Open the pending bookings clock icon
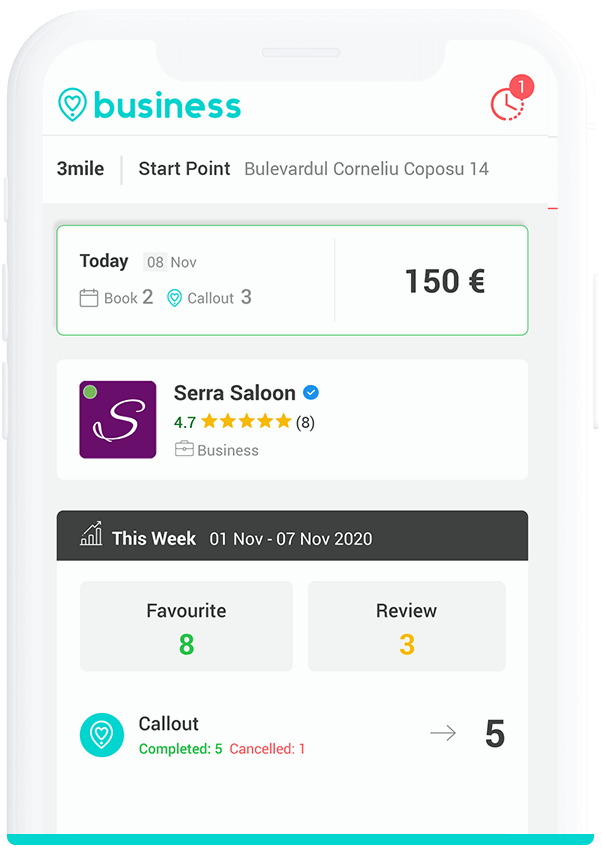Image resolution: width=602 pixels, height=851 pixels. point(506,105)
